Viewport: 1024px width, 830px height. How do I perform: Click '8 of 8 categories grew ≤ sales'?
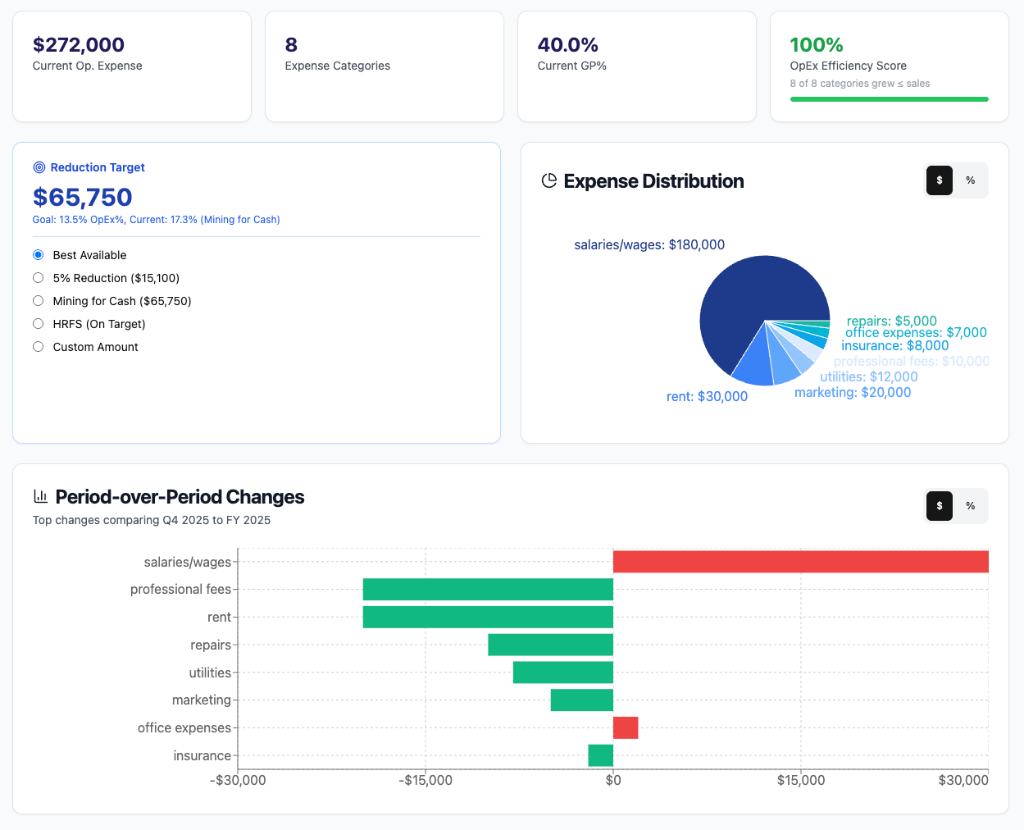coord(859,84)
